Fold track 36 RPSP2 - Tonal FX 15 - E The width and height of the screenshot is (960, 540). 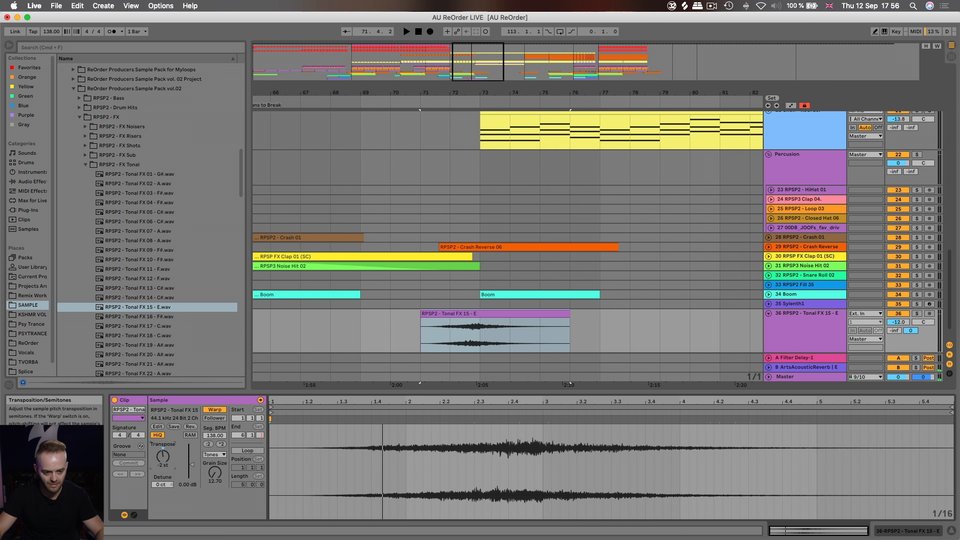pos(768,313)
